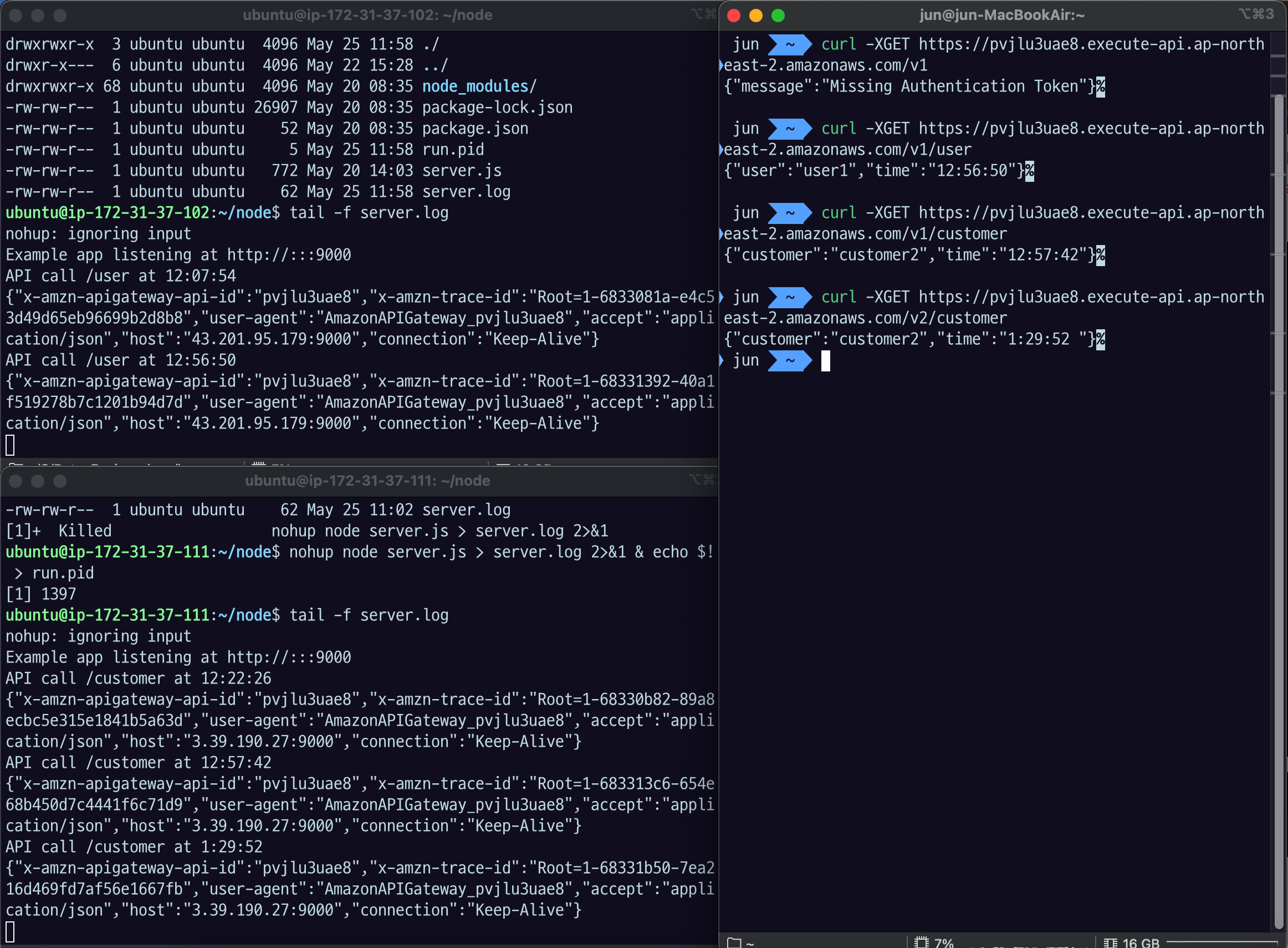
Task: Minimize jun@jun-MacBookAir window with yellow button
Action: click(x=755, y=16)
